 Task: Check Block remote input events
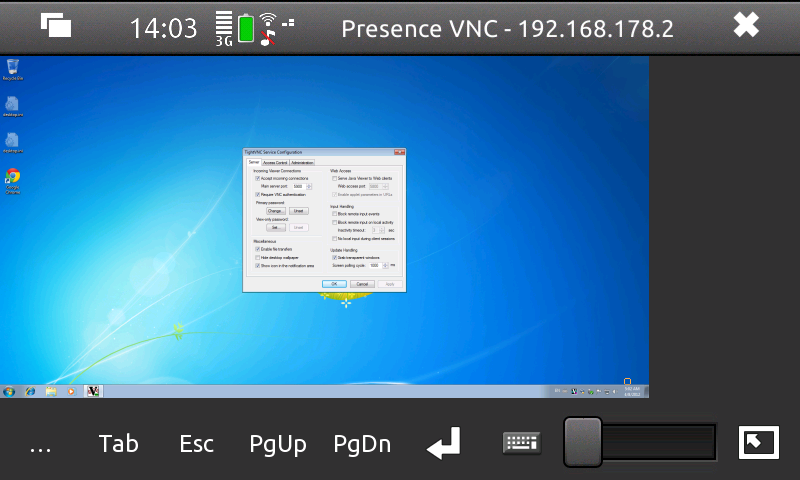[x=334, y=213]
